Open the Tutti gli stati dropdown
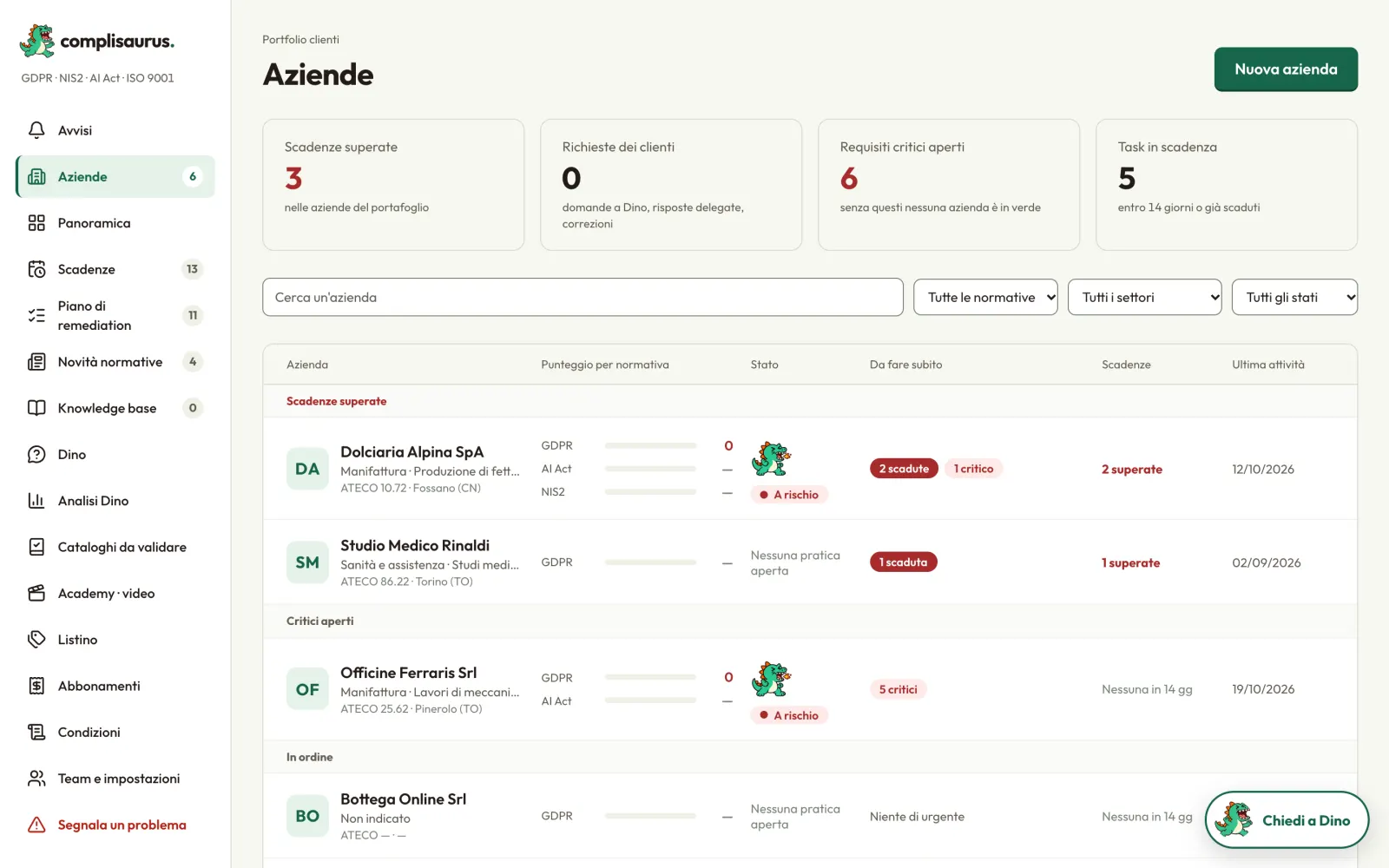This screenshot has height=868, width=1389. tap(1294, 297)
